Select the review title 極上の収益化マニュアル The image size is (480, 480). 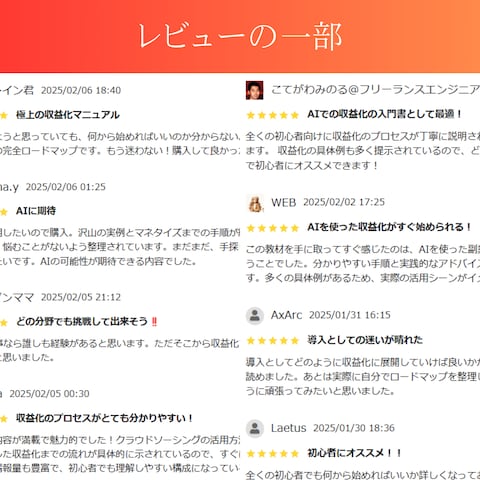(68, 115)
